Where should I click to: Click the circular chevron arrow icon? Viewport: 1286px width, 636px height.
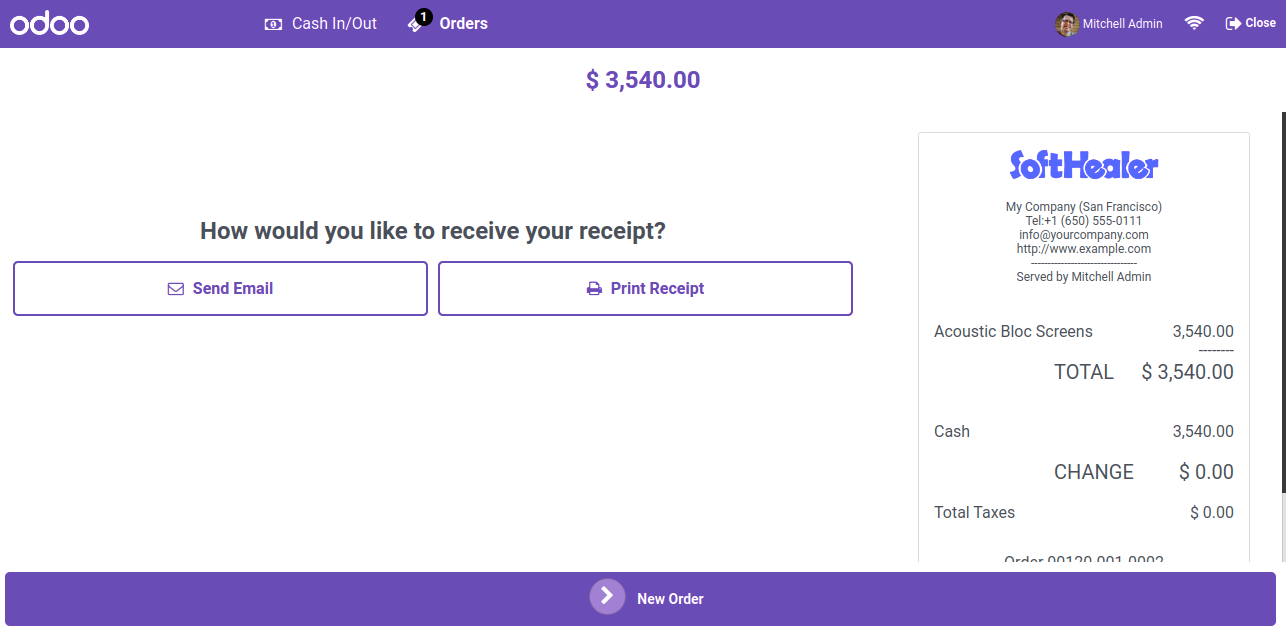pos(607,596)
